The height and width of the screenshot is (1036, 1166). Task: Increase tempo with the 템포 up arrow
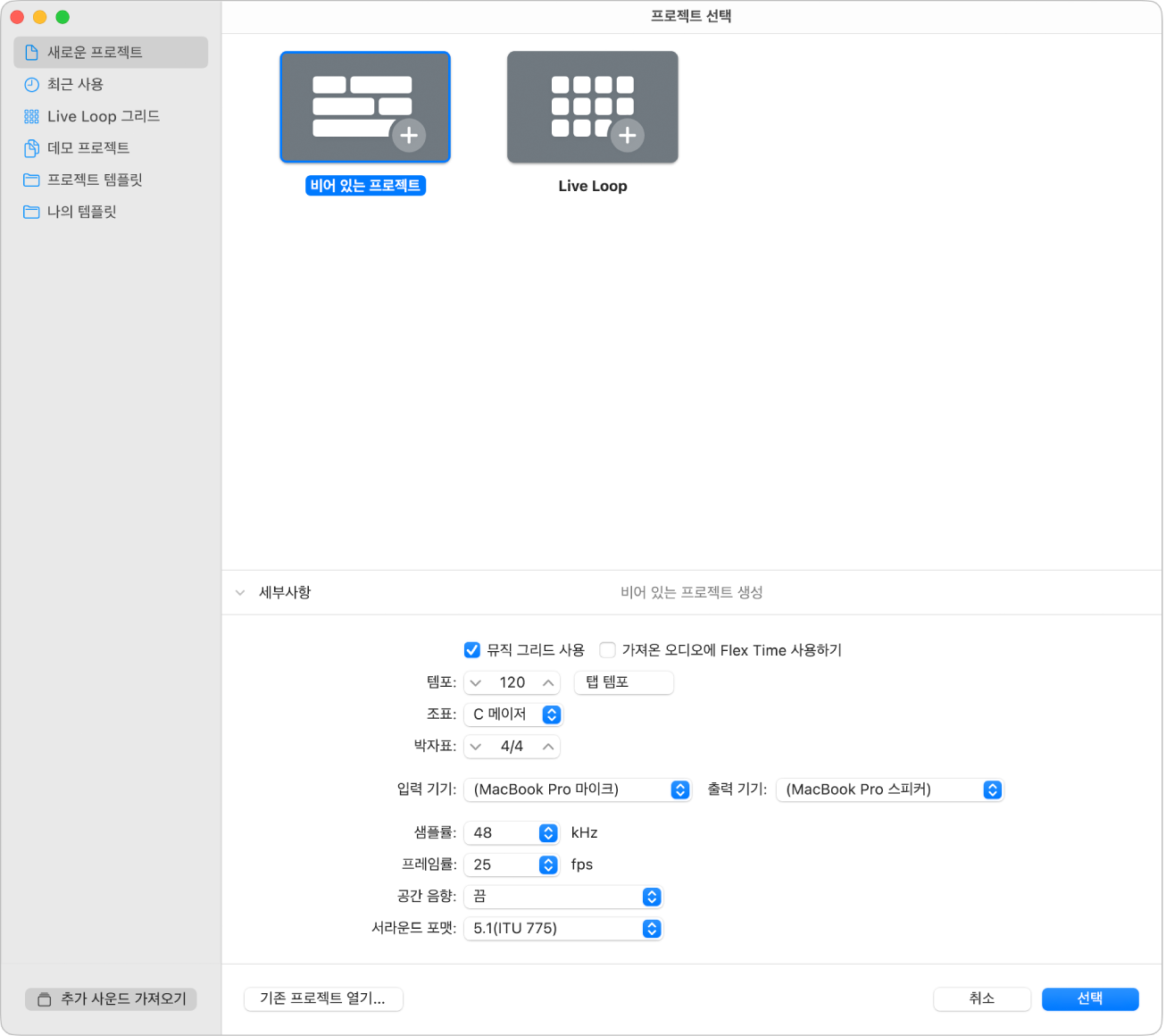[548, 682]
